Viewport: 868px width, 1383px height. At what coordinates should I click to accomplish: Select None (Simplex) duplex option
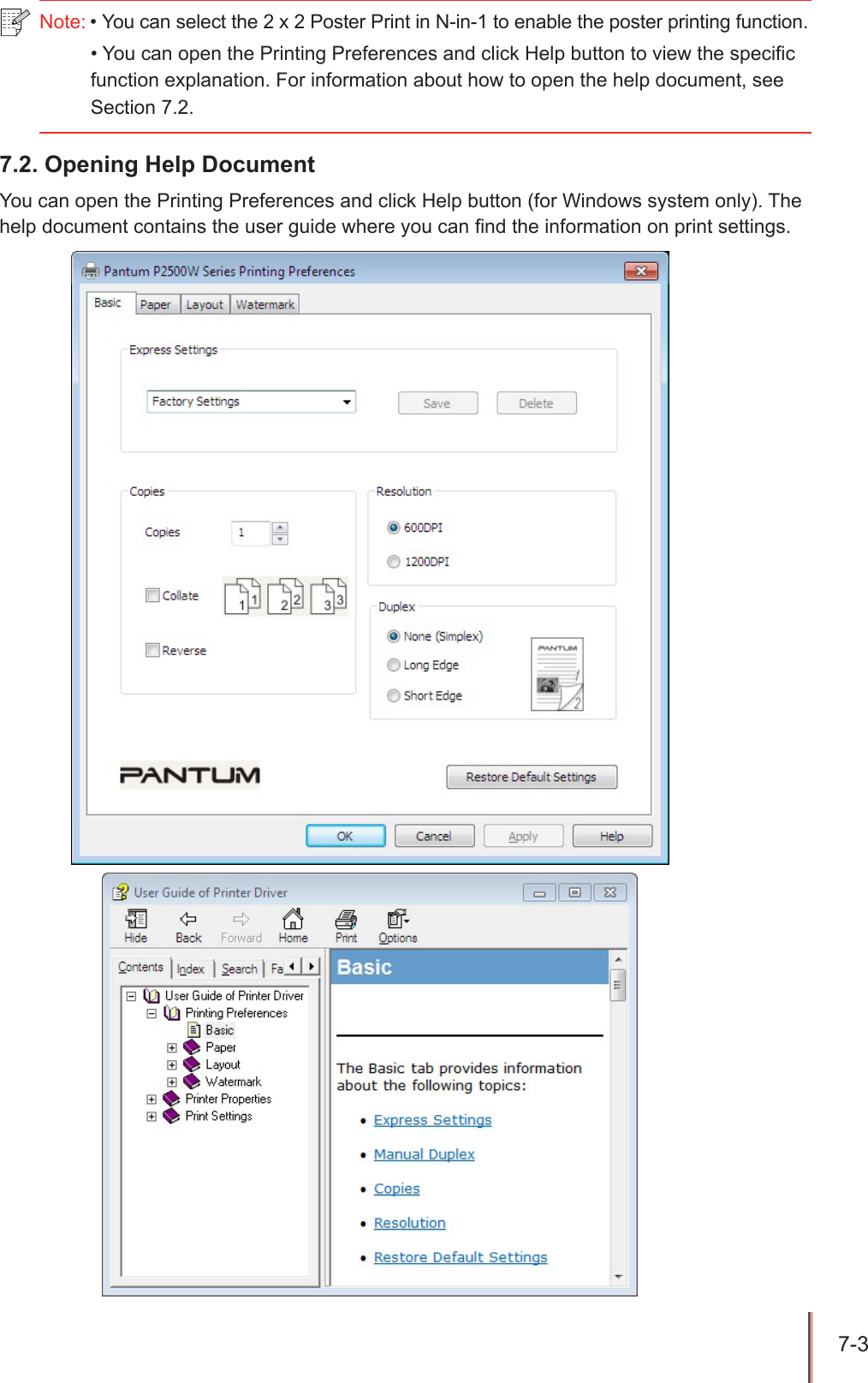pos(394,636)
